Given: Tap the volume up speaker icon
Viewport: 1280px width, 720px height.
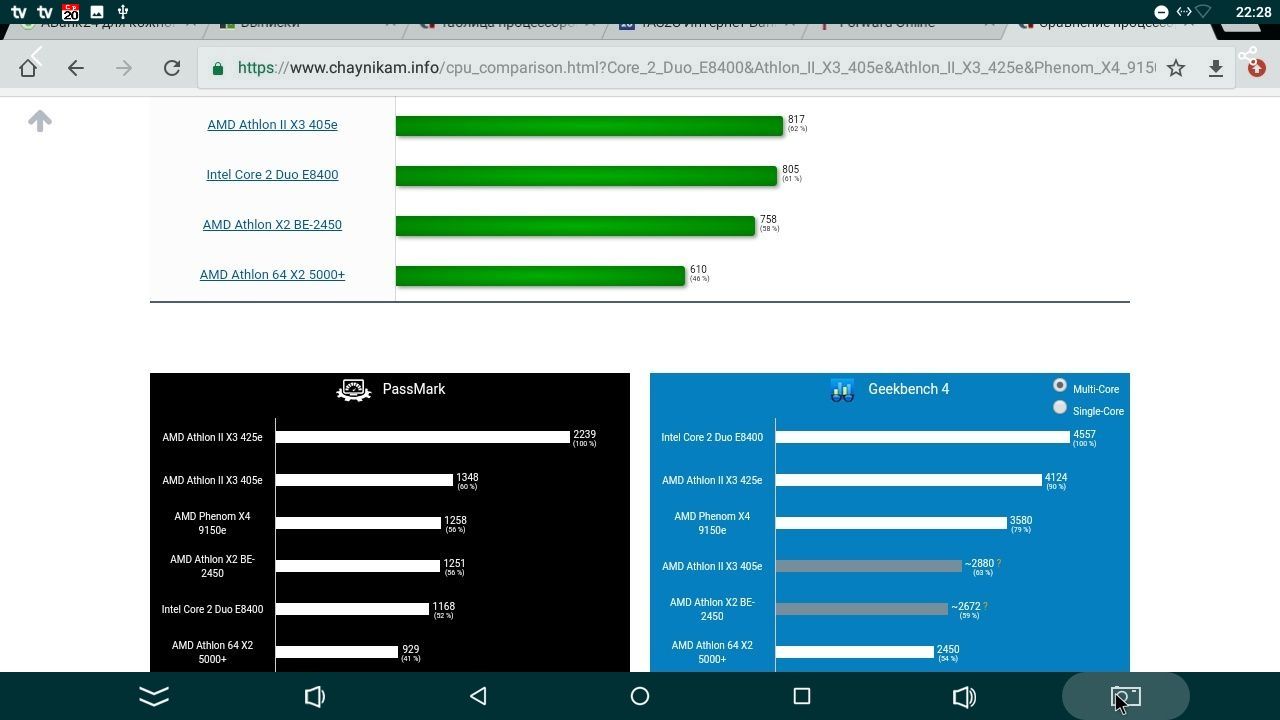Looking at the screenshot, I should 964,696.
